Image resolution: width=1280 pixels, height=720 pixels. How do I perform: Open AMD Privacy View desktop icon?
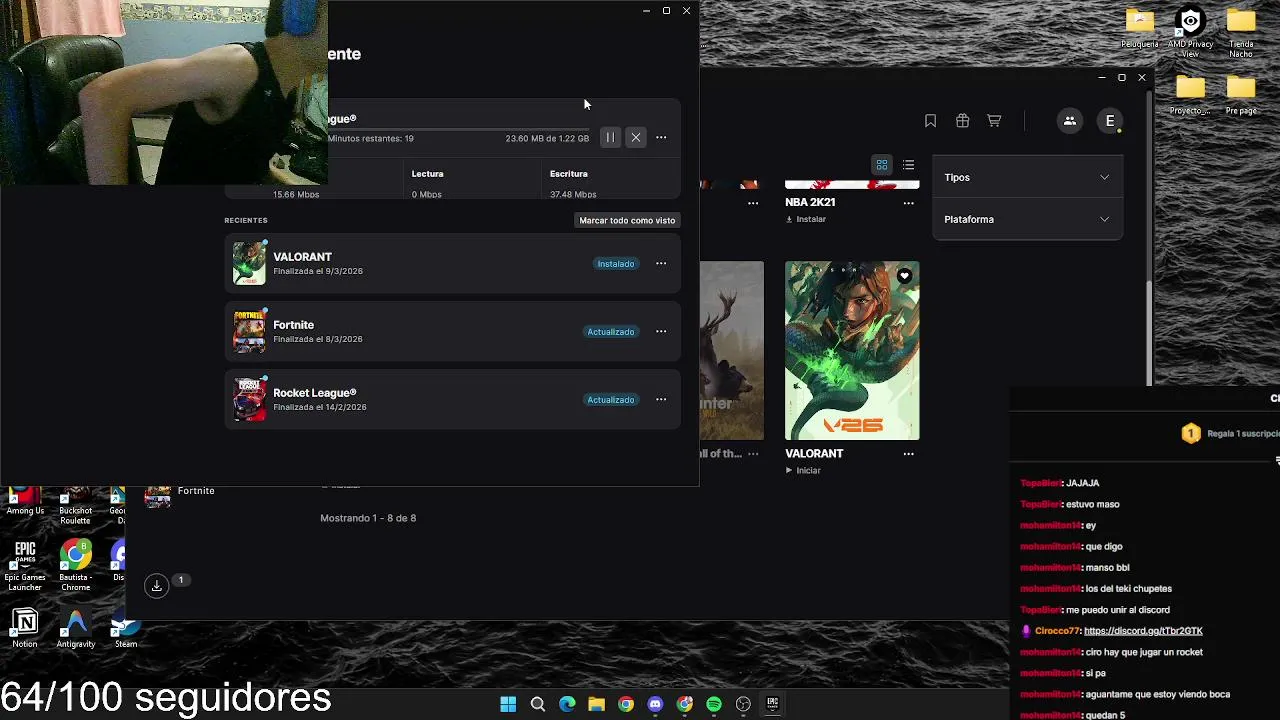tap(1190, 33)
